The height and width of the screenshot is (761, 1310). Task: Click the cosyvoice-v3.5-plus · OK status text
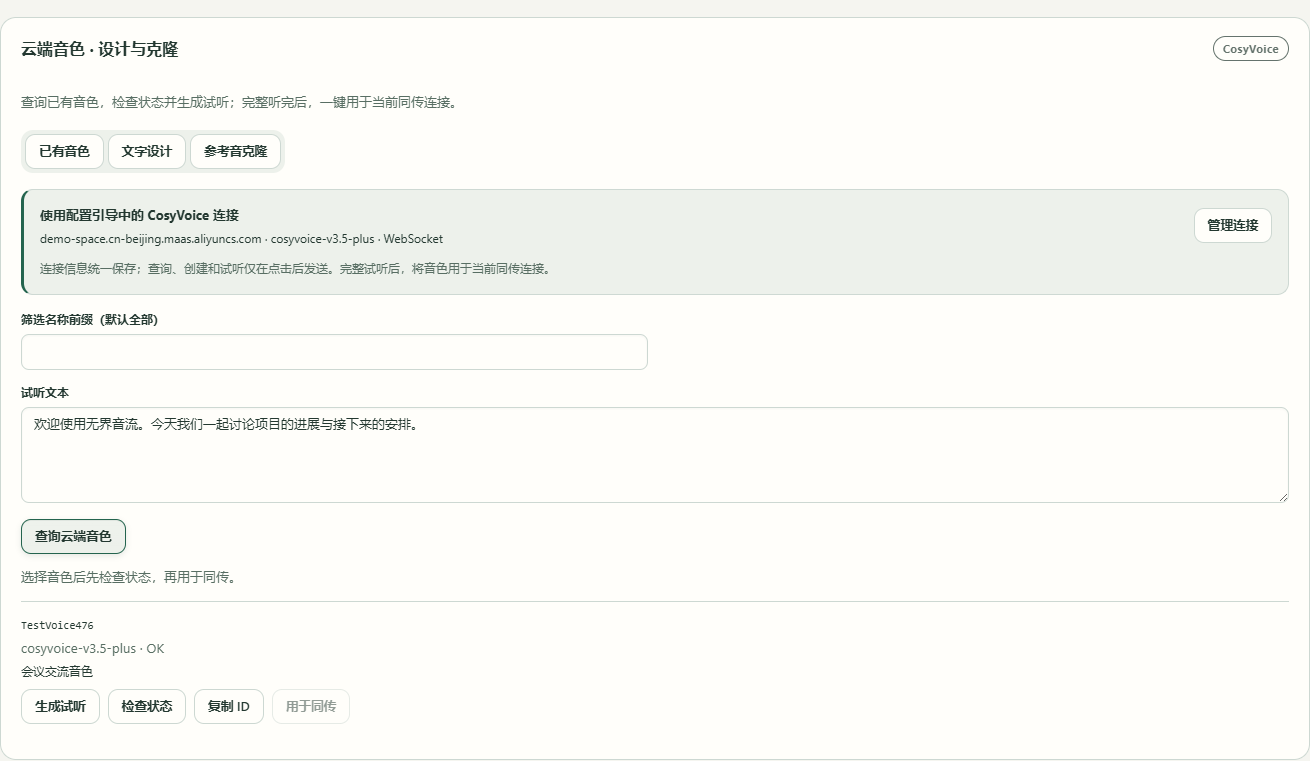tap(93, 648)
